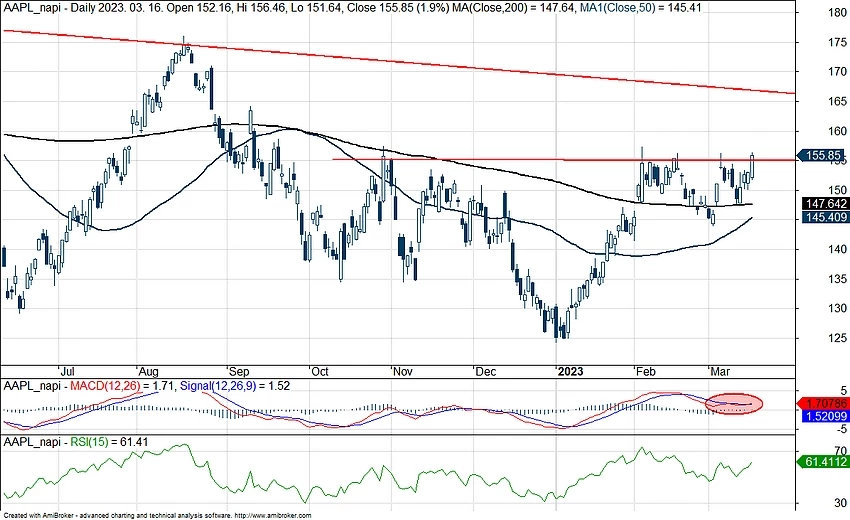Click the 175 price axis label

[838, 42]
